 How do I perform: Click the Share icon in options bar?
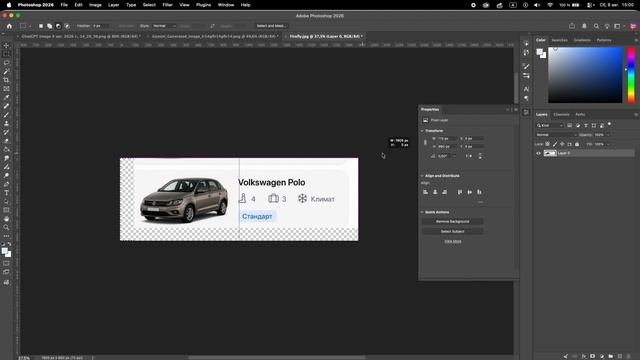[x=572, y=26]
